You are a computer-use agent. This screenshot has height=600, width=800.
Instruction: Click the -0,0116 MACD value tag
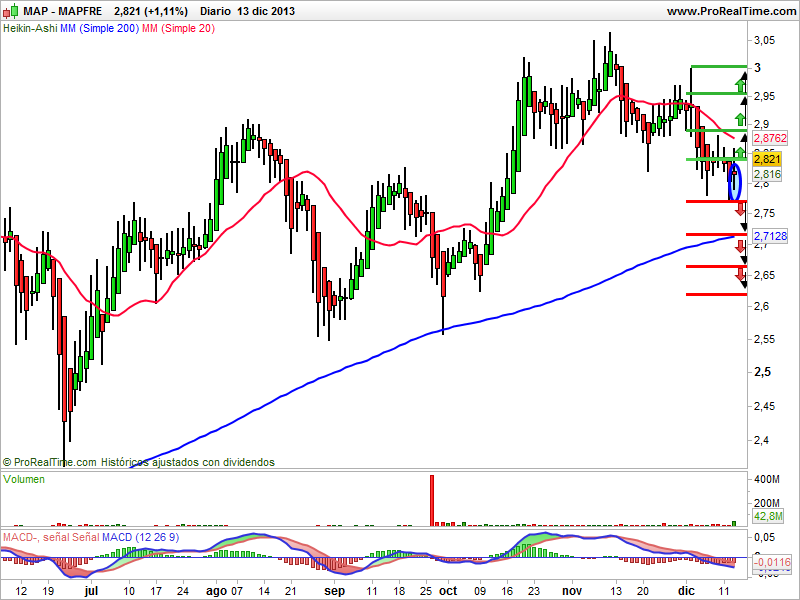(x=772, y=562)
